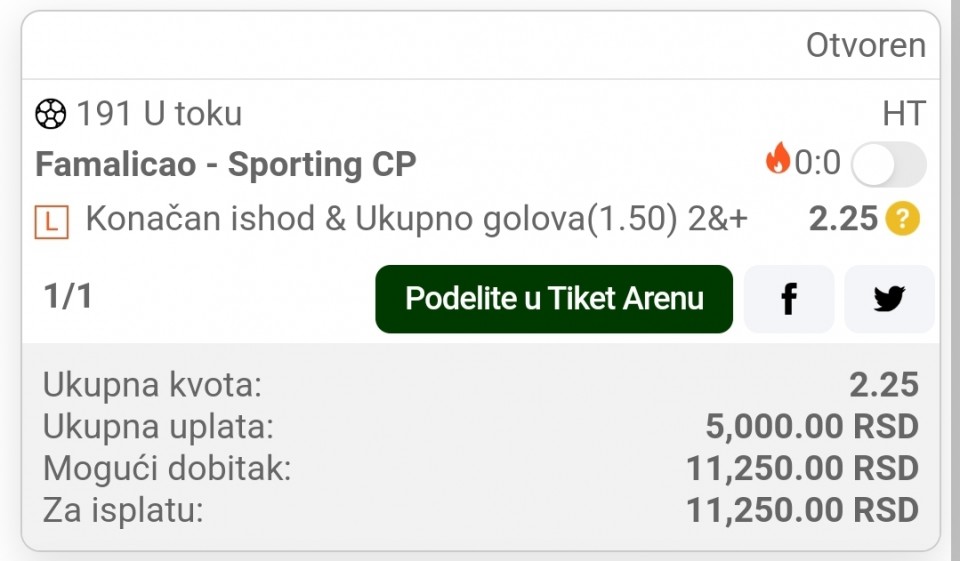960x561 pixels.
Task: Click the Ukupna uplata 5,000.00 RSD amount
Action: (x=812, y=427)
